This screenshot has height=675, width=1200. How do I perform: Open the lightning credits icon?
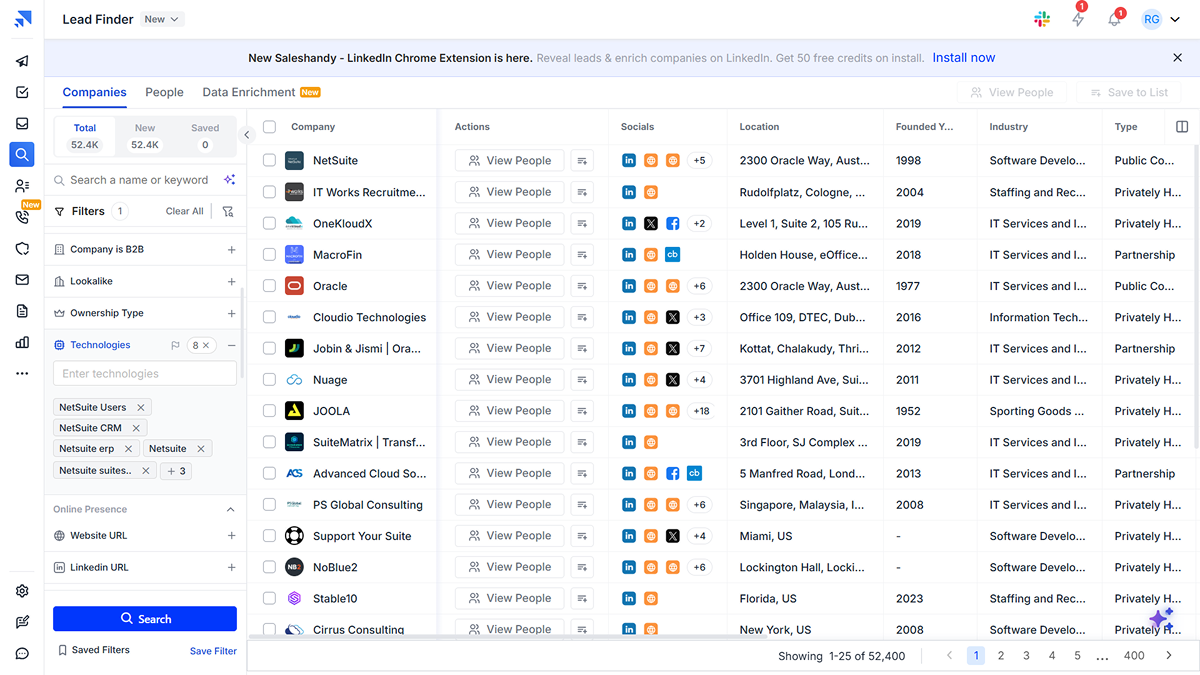[x=1078, y=19]
